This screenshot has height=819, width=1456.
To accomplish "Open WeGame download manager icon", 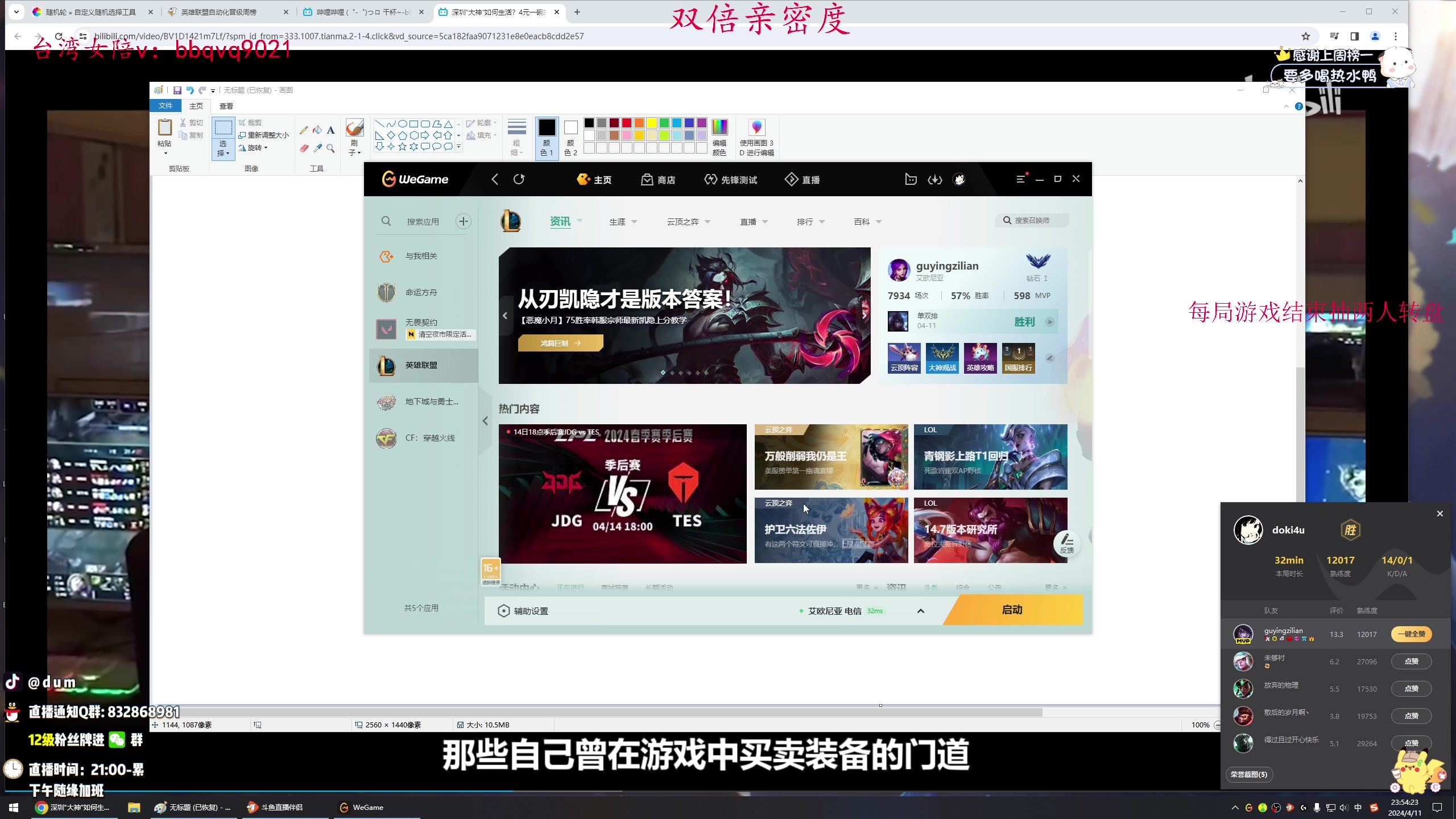I will point(935,180).
